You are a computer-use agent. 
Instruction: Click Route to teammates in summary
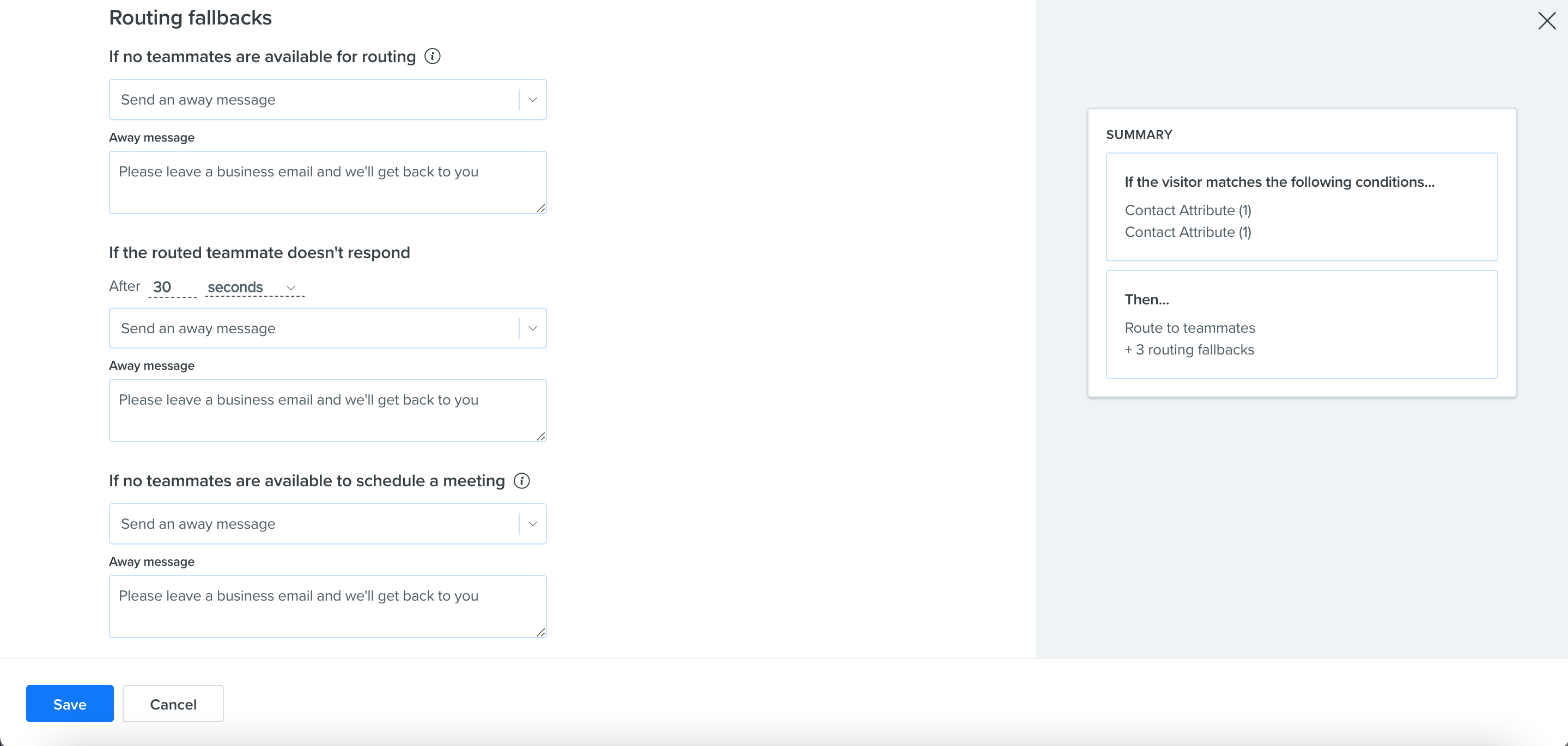click(1189, 328)
